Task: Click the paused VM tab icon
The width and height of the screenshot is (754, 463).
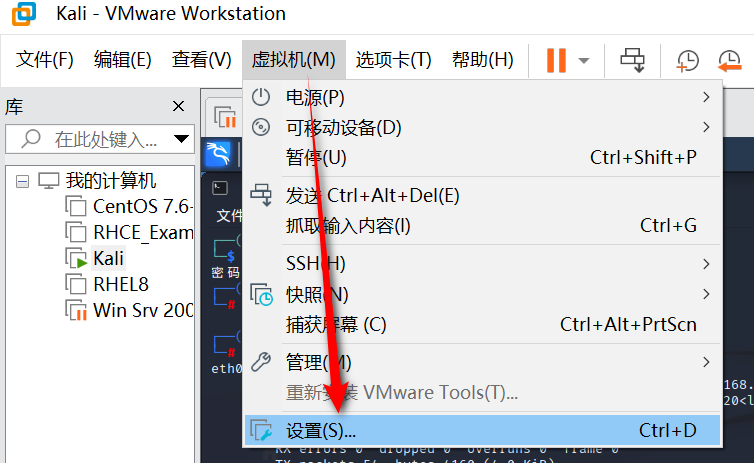Action: coord(225,117)
